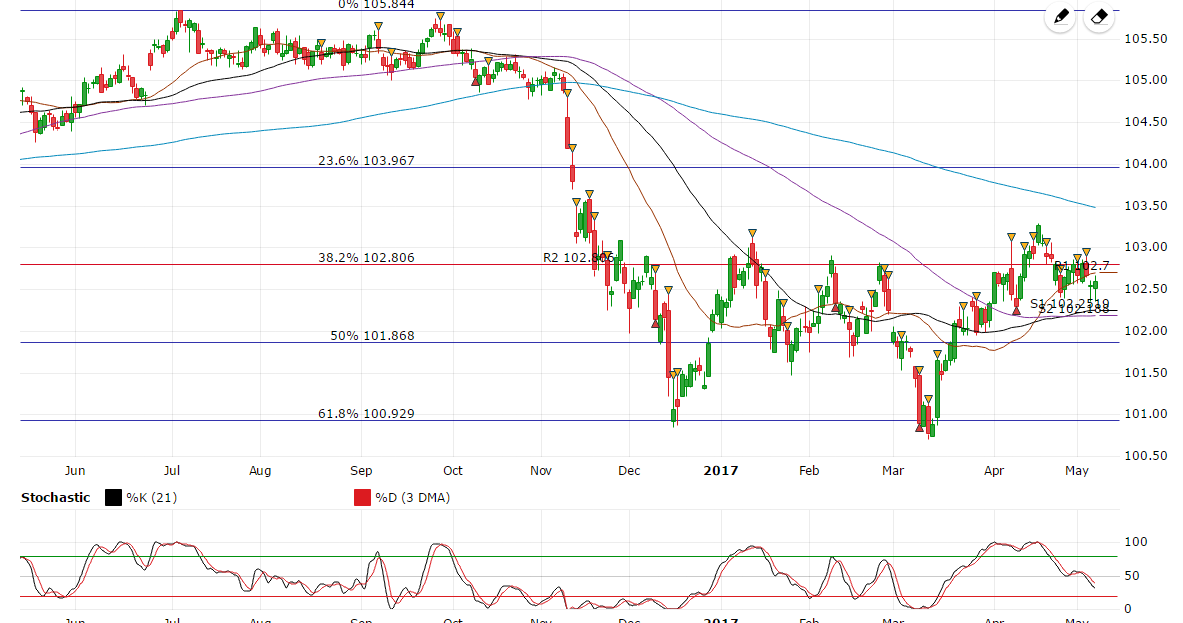The height and width of the screenshot is (623, 1183).
Task: Select the eraser tool
Action: pos(1099,16)
